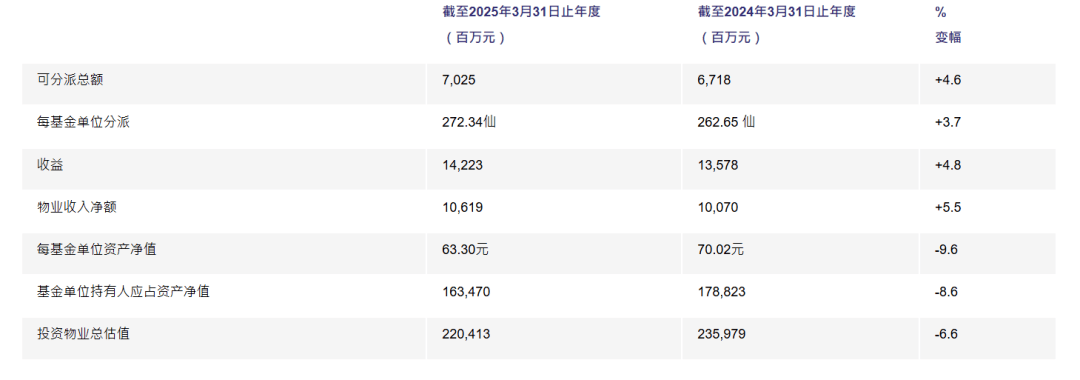Click the 每基金单位资产净值 row label
This screenshot has width=1080, height=380.
click(97, 249)
